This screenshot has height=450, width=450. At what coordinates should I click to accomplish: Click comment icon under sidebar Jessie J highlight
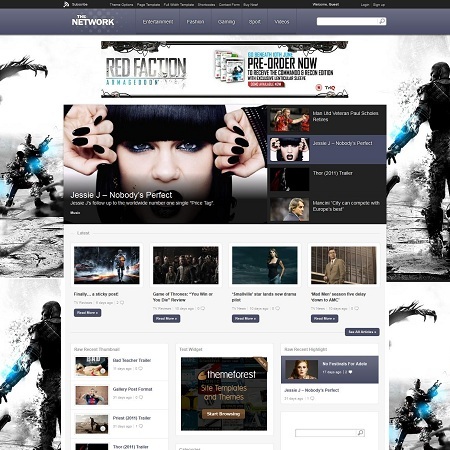point(312,398)
